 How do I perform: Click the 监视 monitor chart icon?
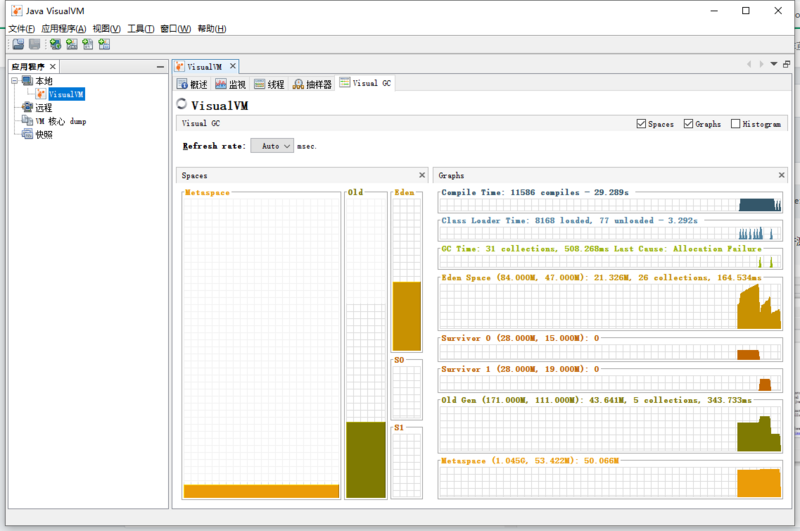pos(221,84)
